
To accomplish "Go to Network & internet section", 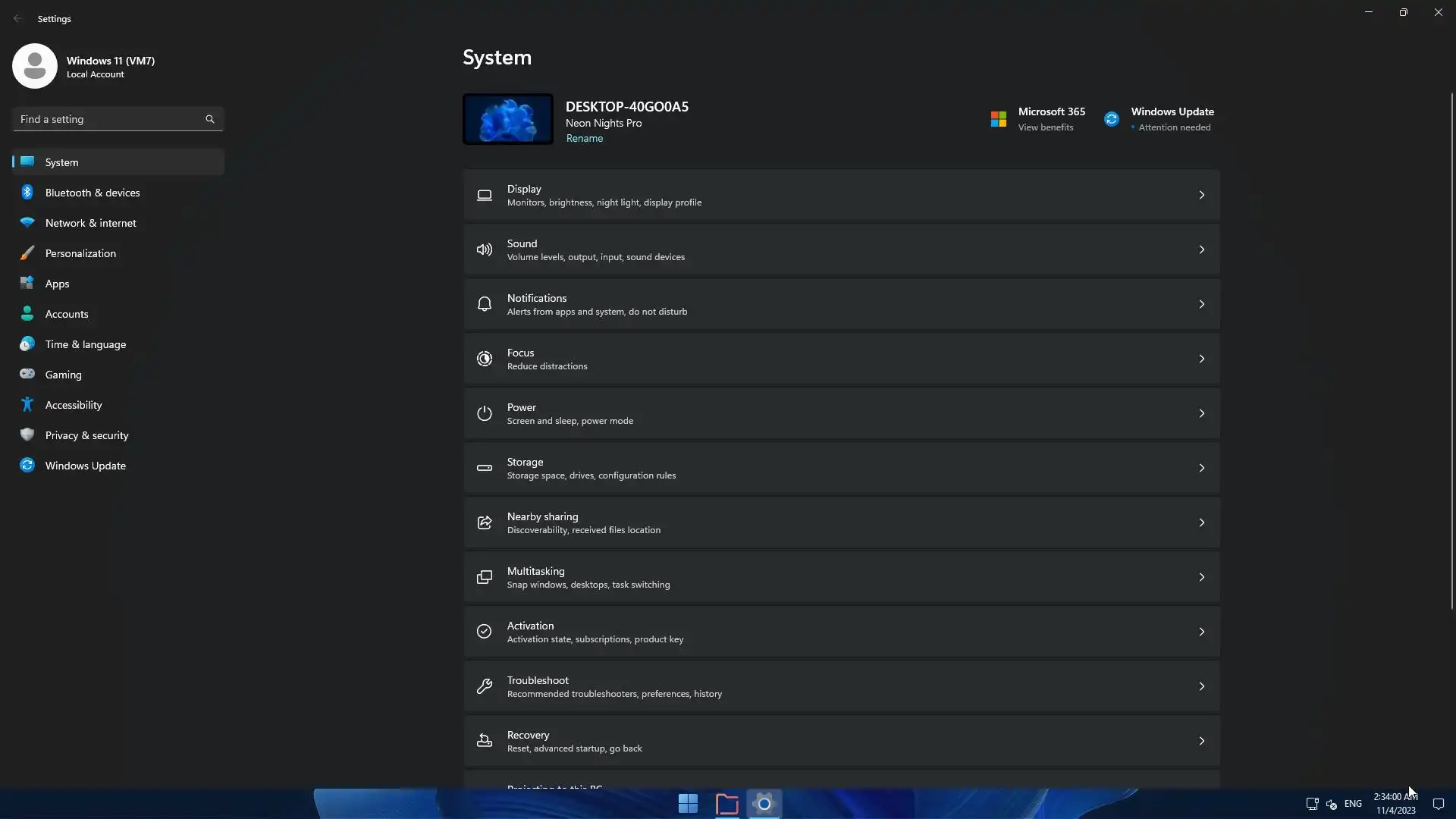I will tap(90, 223).
